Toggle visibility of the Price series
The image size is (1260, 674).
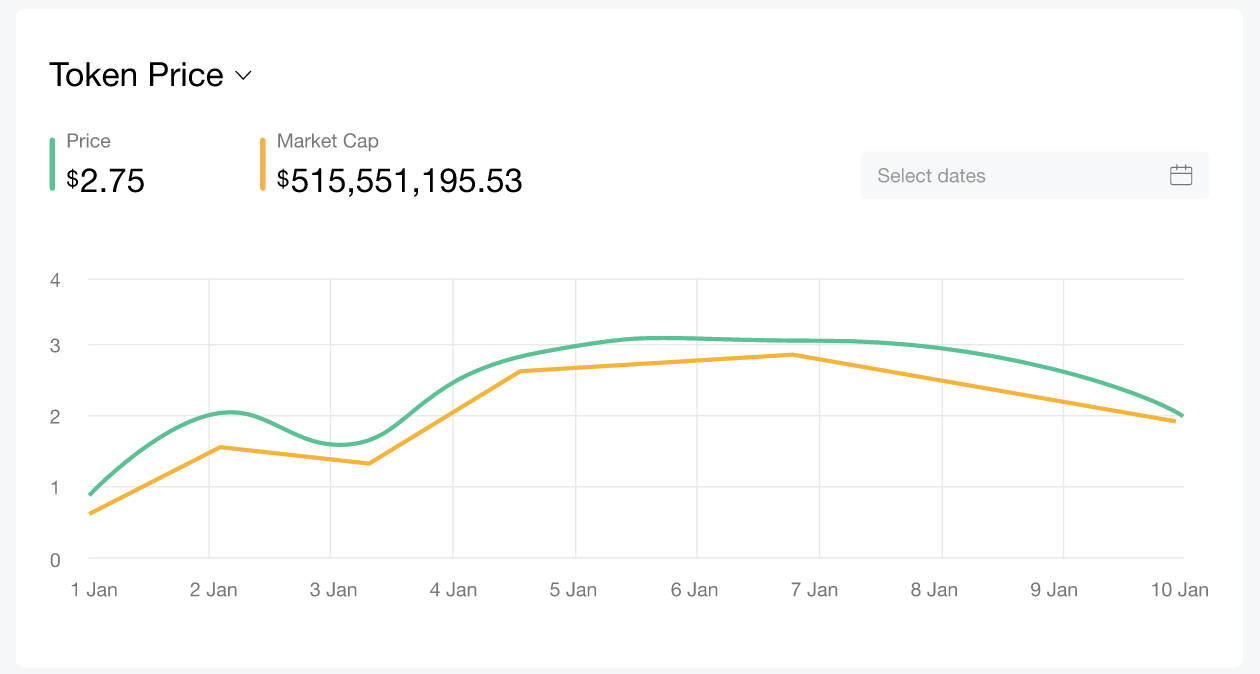pos(89,141)
